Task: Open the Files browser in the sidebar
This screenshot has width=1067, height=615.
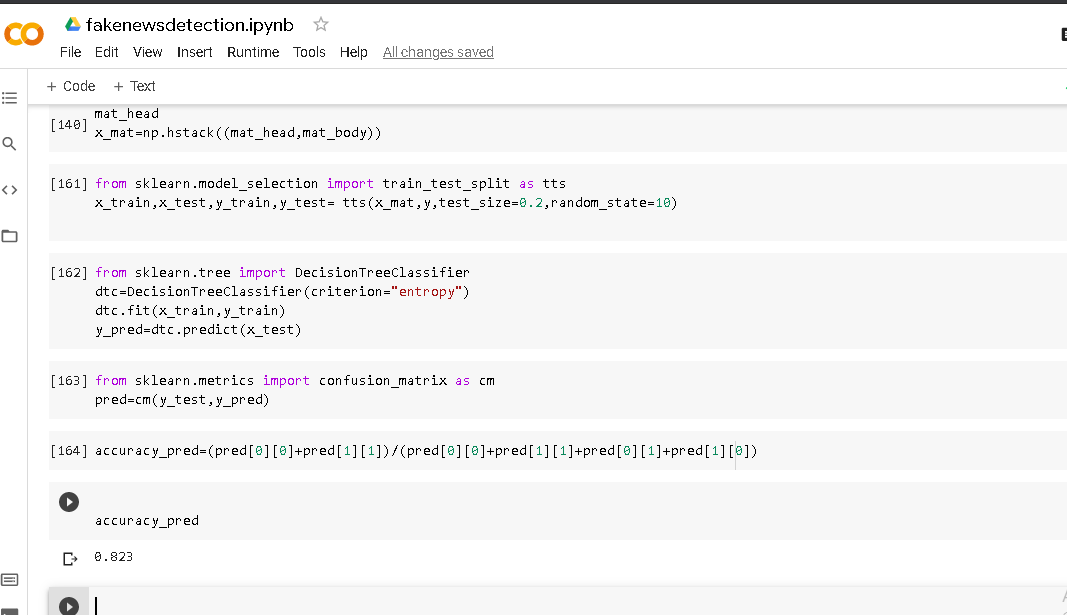Action: (x=10, y=237)
